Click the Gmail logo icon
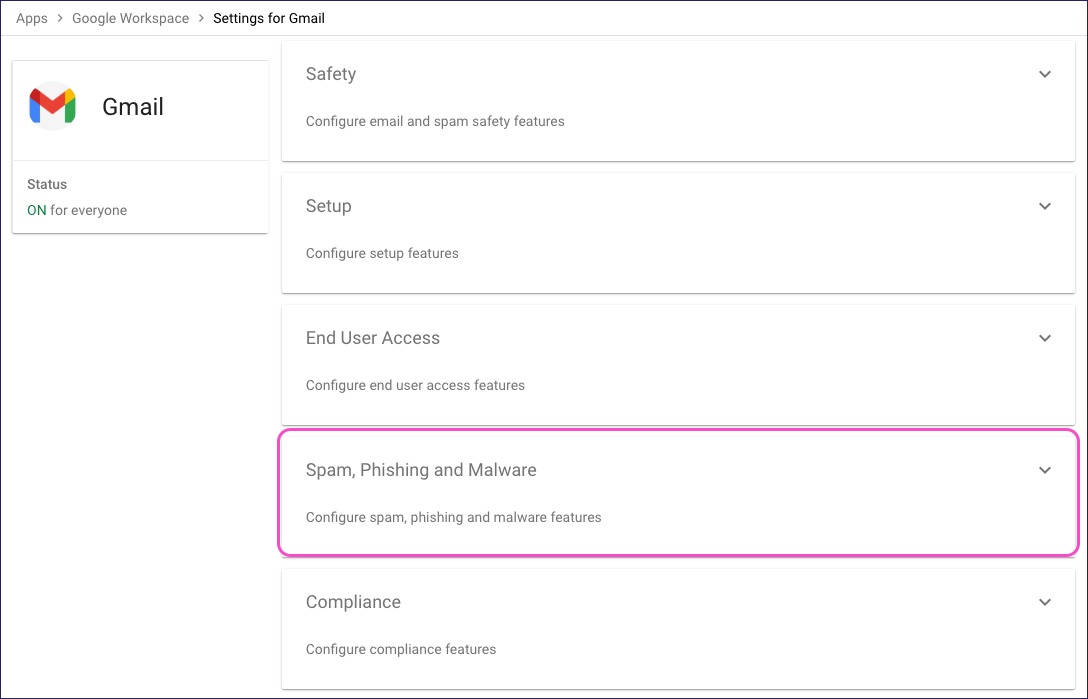Screen dimensions: 1088x699 (52, 106)
